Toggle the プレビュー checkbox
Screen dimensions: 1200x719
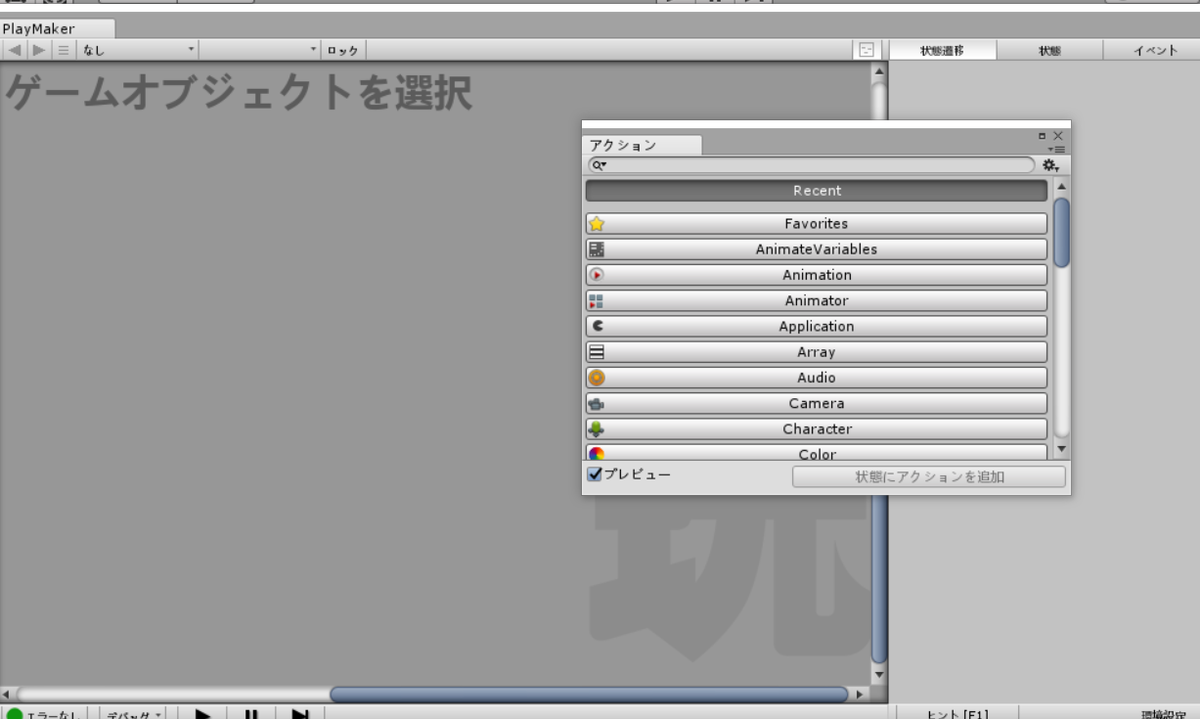[x=595, y=474]
